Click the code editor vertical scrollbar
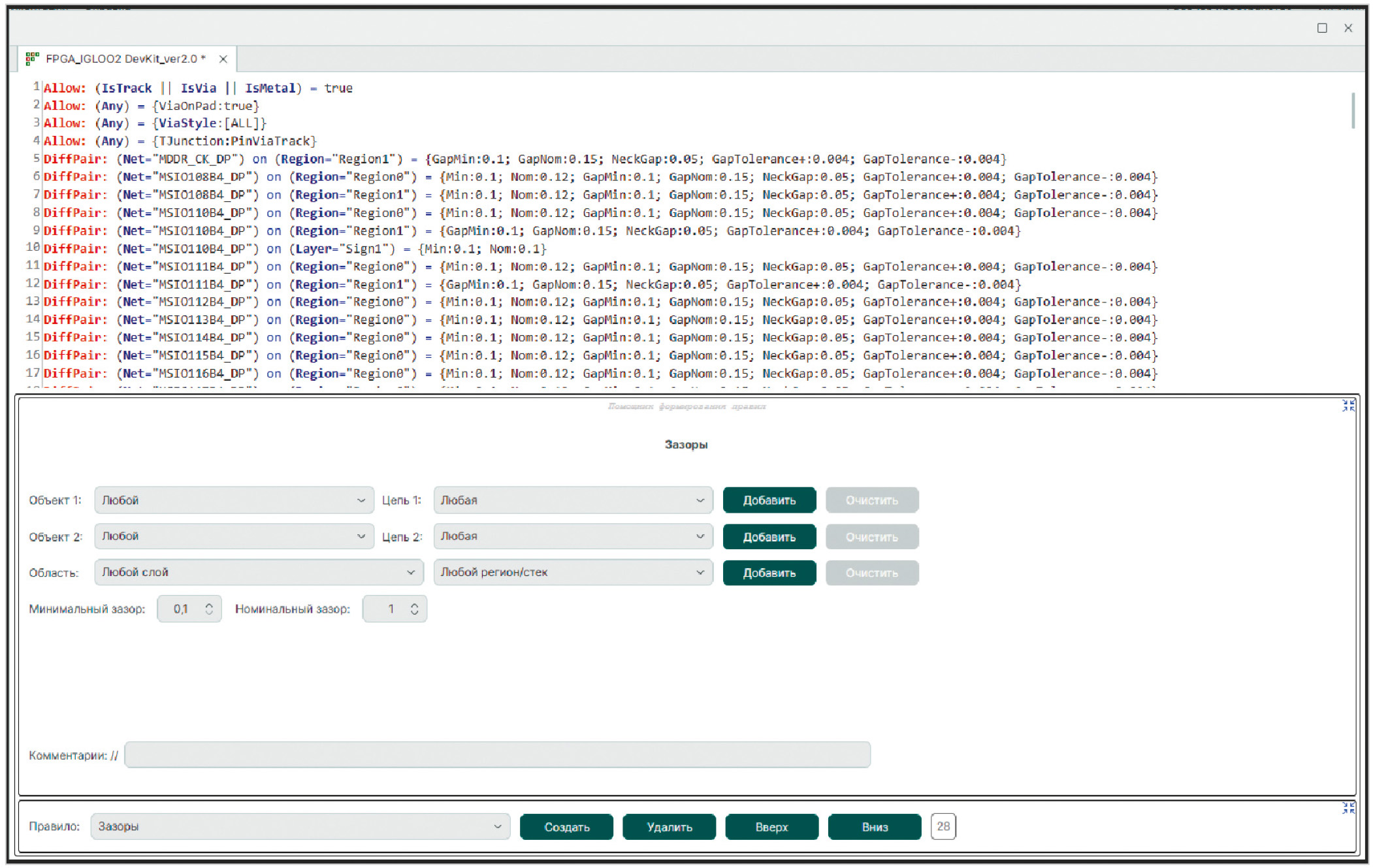Screen dimensions: 1373x868 pyautogui.click(x=1353, y=111)
